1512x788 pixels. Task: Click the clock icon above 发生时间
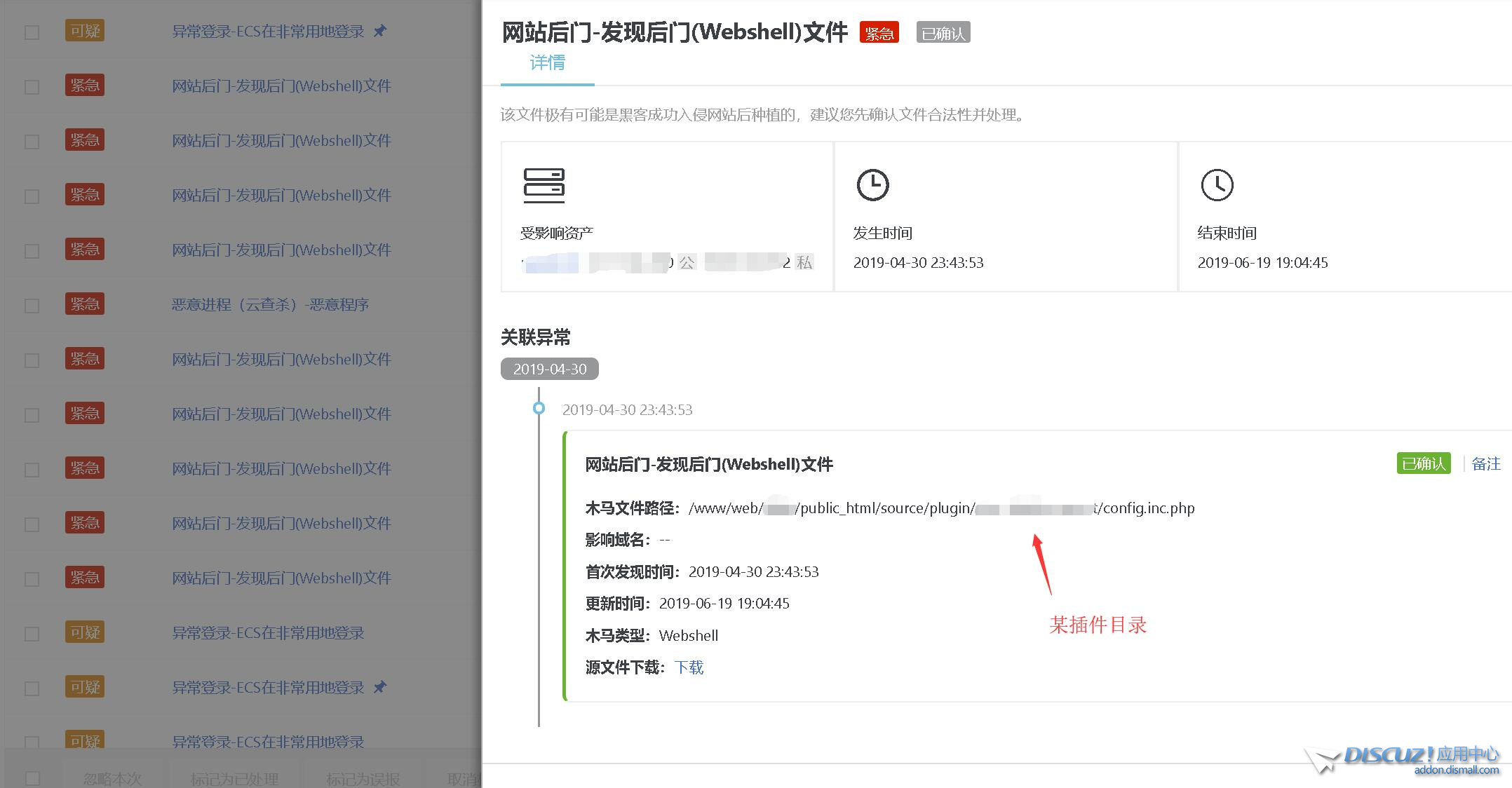click(x=872, y=185)
